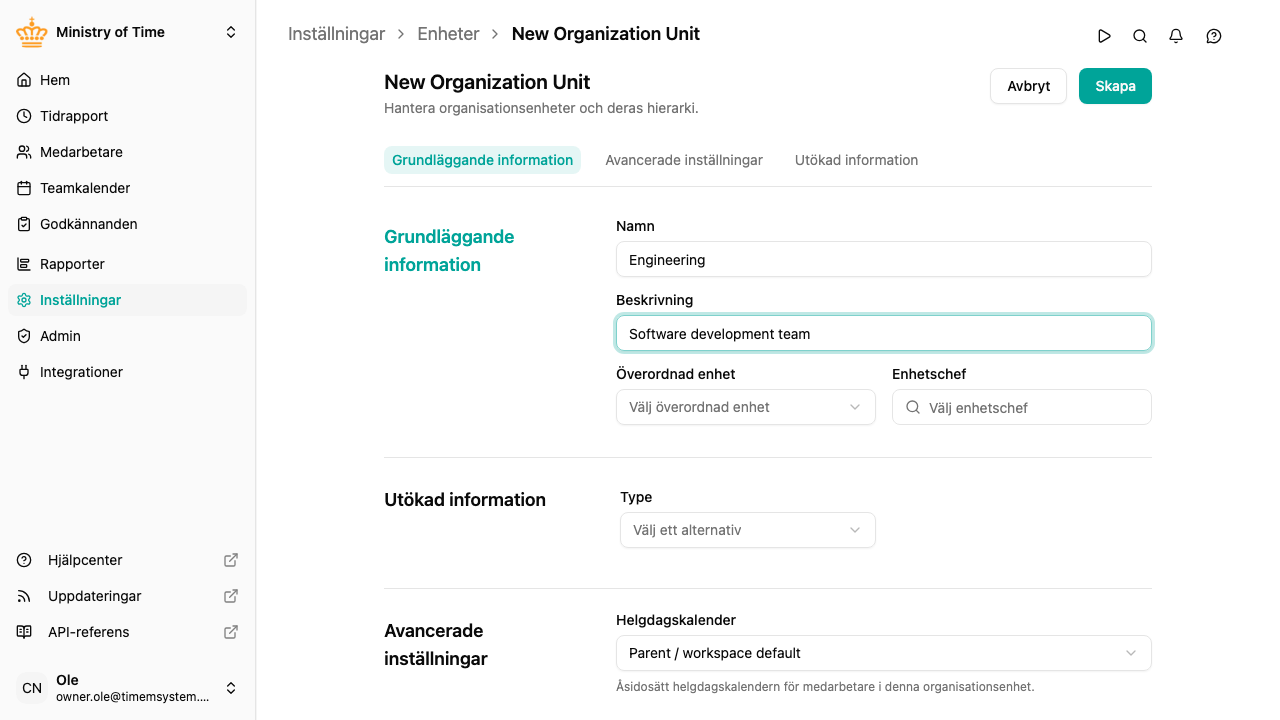
Task: Click the Hjälpcenter question mark icon
Action: pos(25,560)
